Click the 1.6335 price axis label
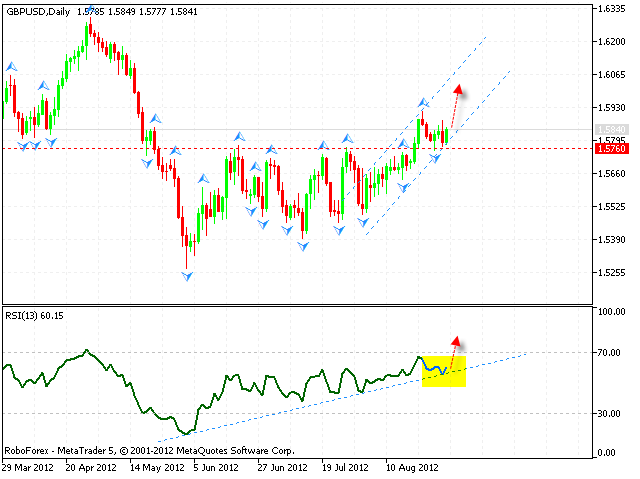The width and height of the screenshot is (640, 479). tap(610, 9)
